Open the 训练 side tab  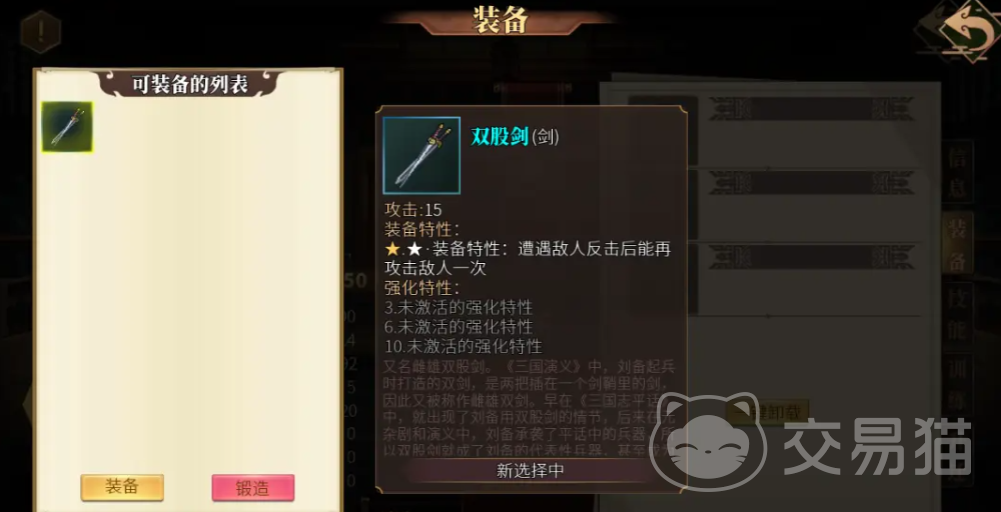(x=958, y=383)
